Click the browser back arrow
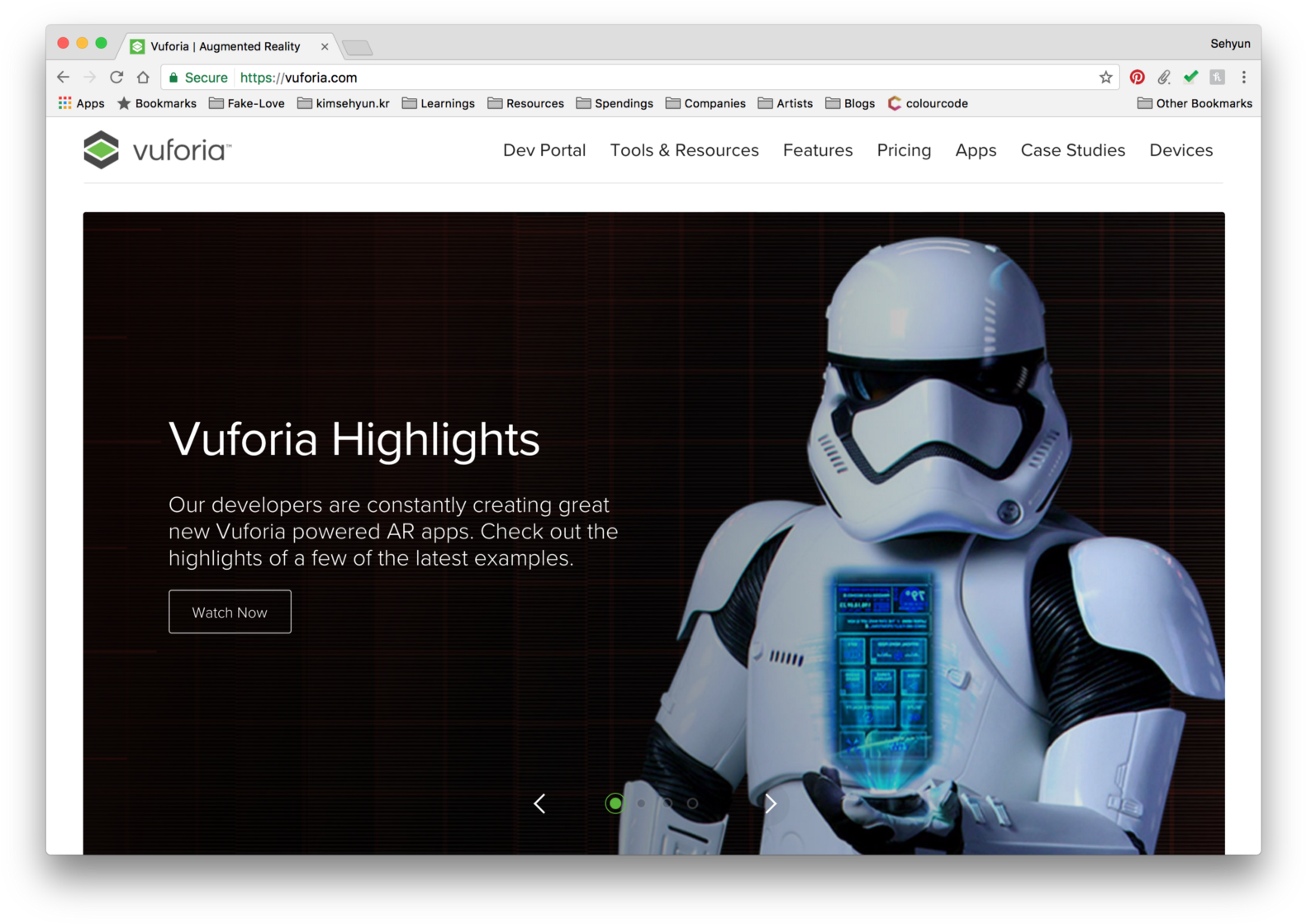 click(x=64, y=78)
